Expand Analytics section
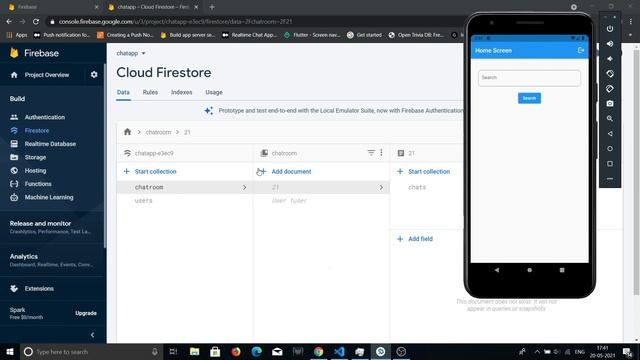 point(52,260)
